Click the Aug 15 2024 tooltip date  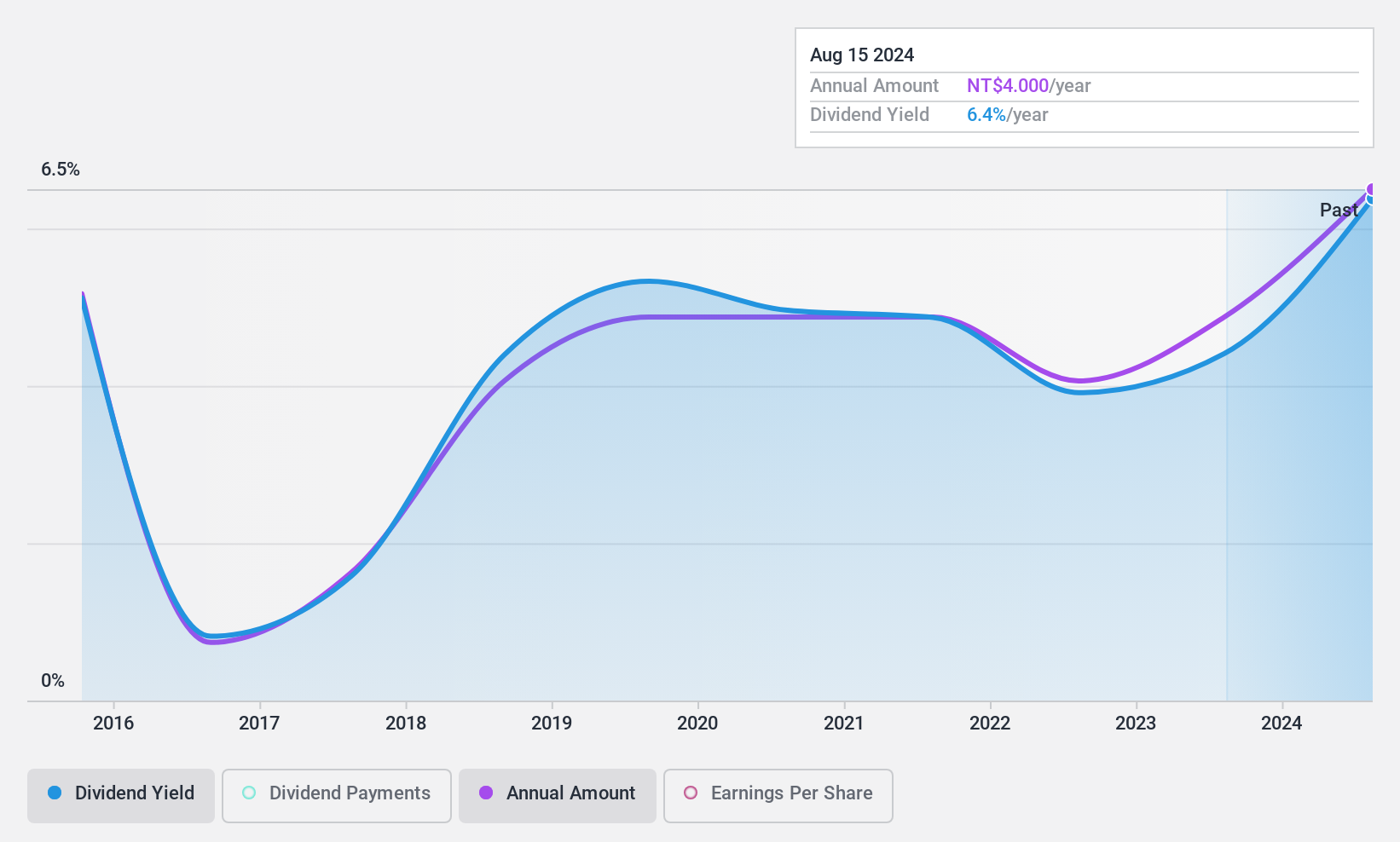coord(862,55)
